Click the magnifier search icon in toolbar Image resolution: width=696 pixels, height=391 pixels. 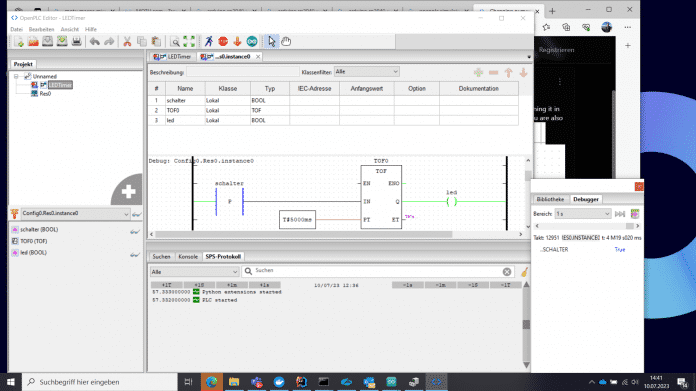pos(175,42)
